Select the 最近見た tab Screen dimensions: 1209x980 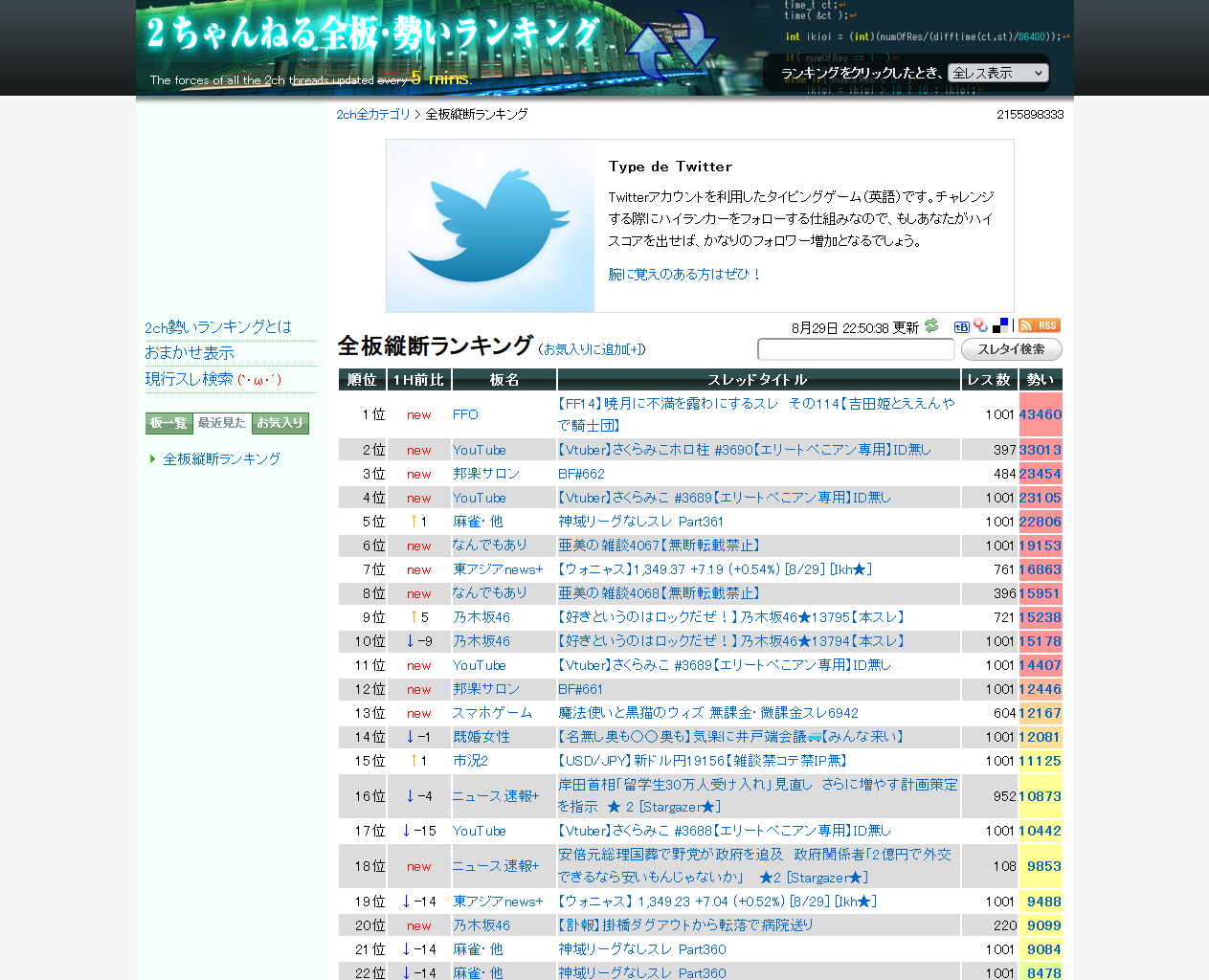[x=222, y=423]
